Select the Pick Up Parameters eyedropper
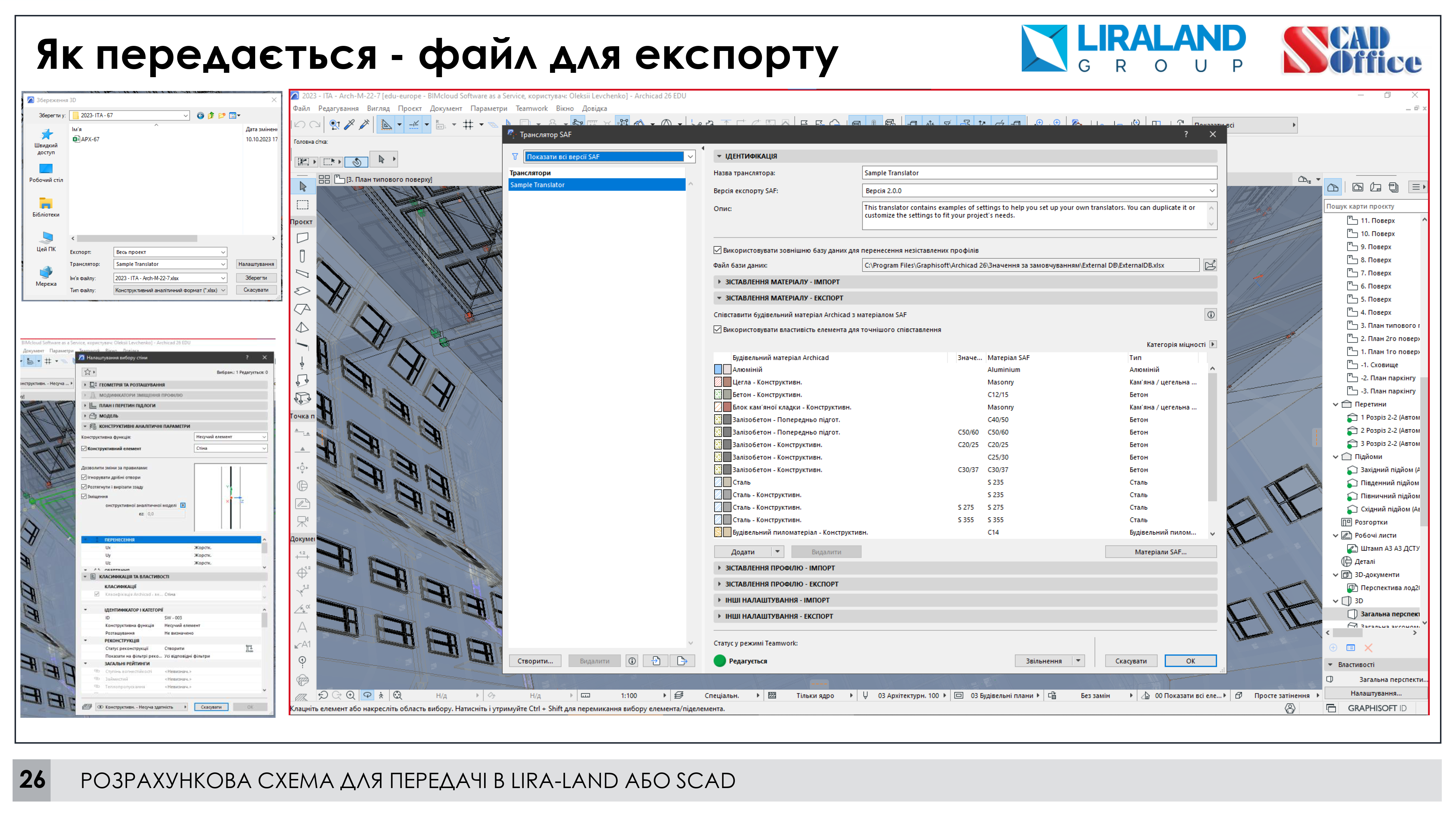This screenshot has width=1456, height=819. [349, 124]
